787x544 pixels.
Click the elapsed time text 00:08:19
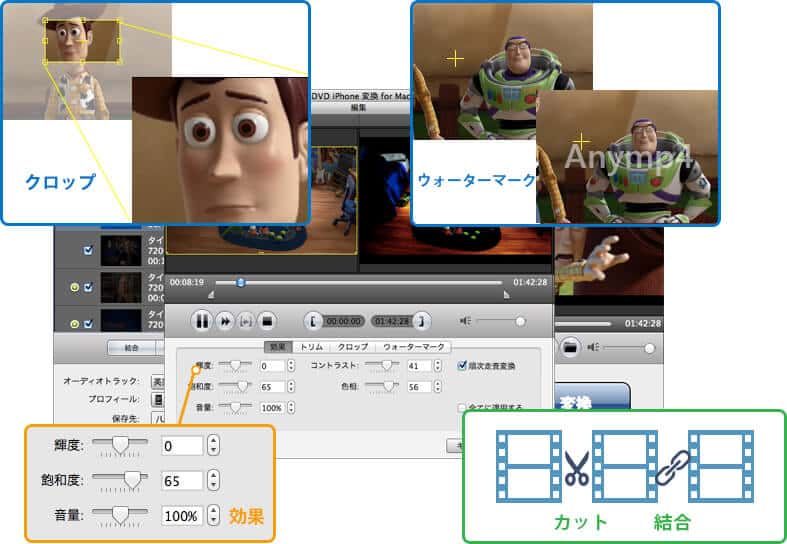[187, 283]
